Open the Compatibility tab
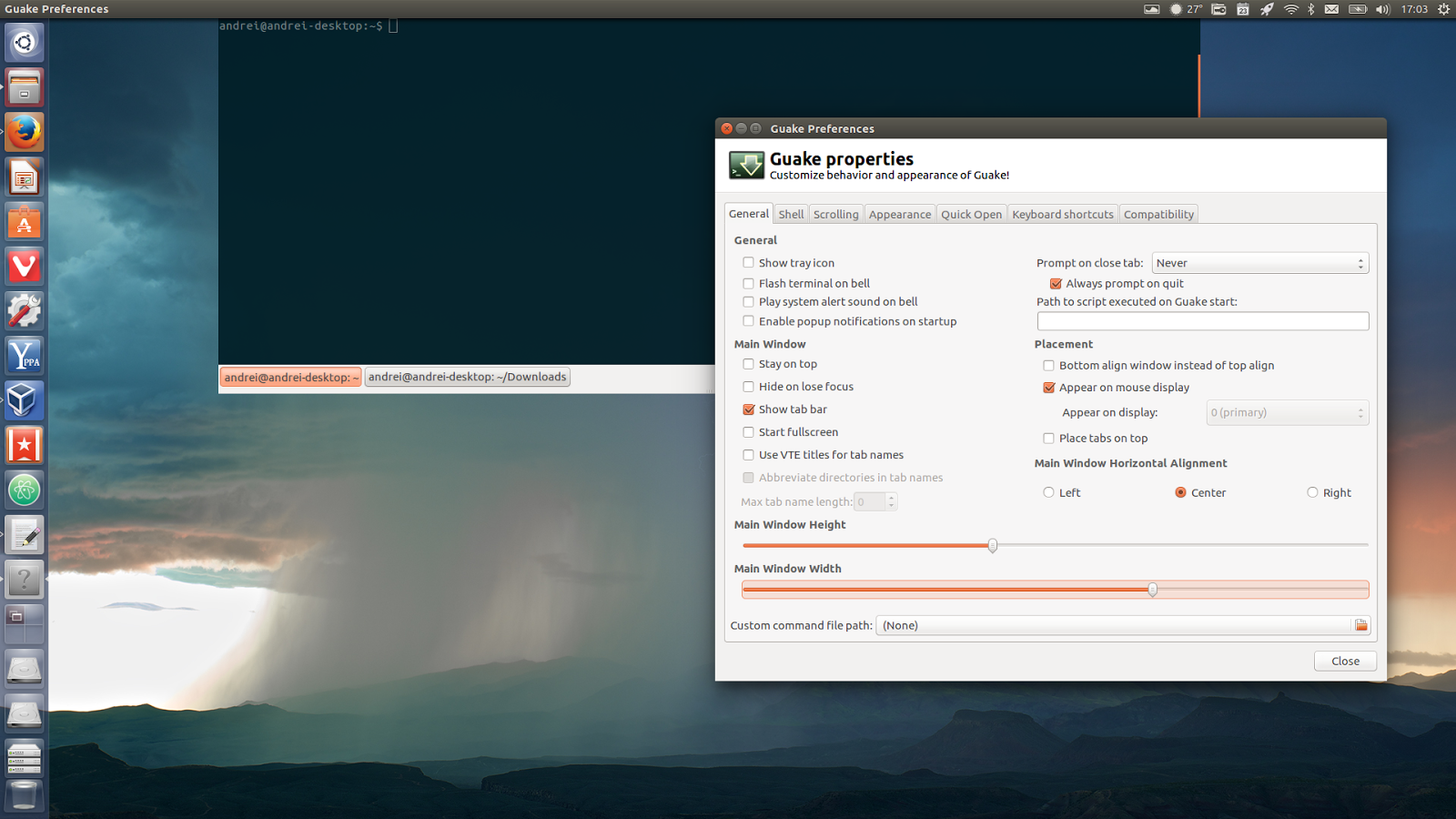Screen dimensions: 1456x819 point(1158,214)
